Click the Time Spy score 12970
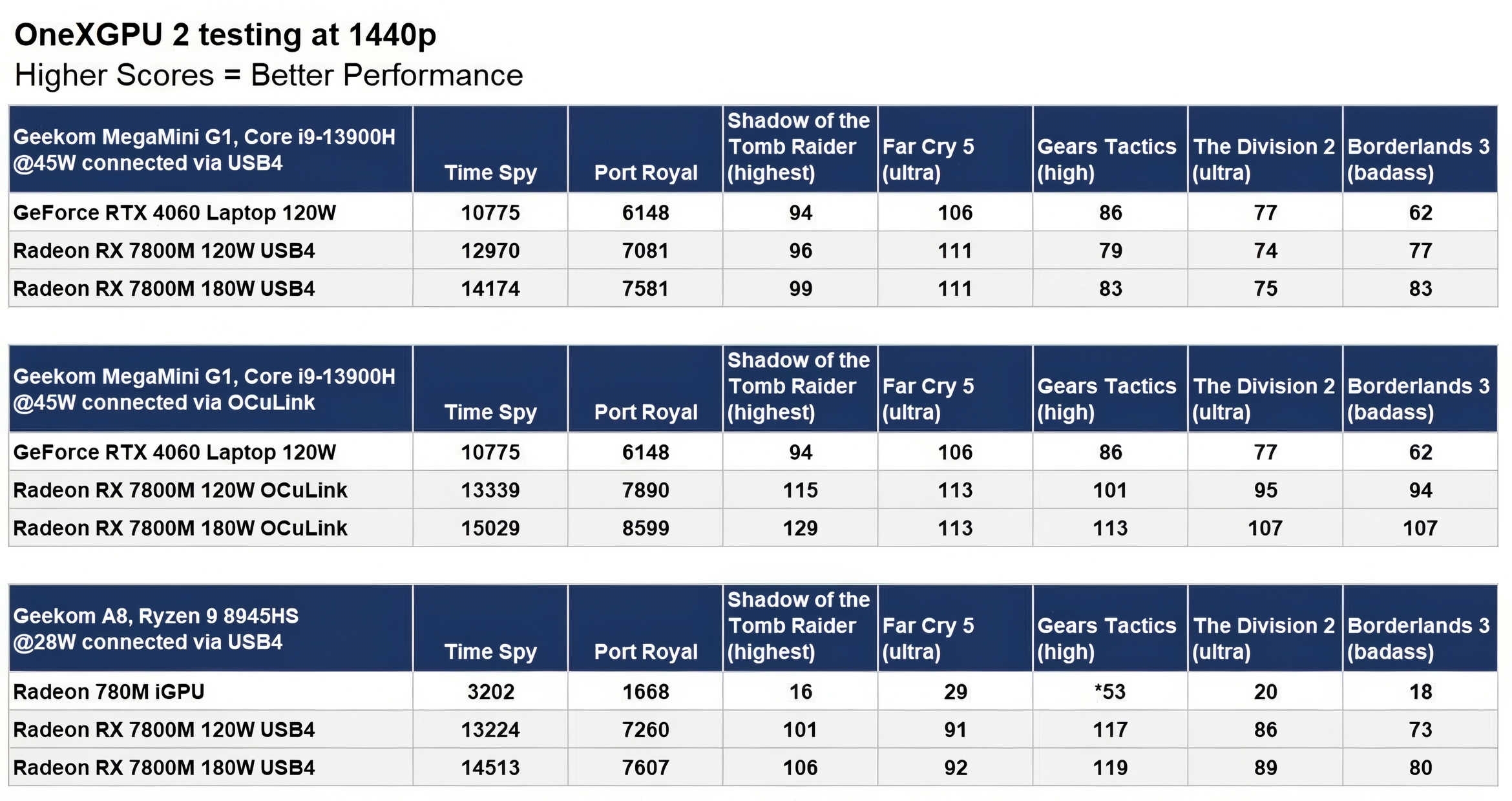This screenshot has height=801, width=1512. (x=490, y=251)
